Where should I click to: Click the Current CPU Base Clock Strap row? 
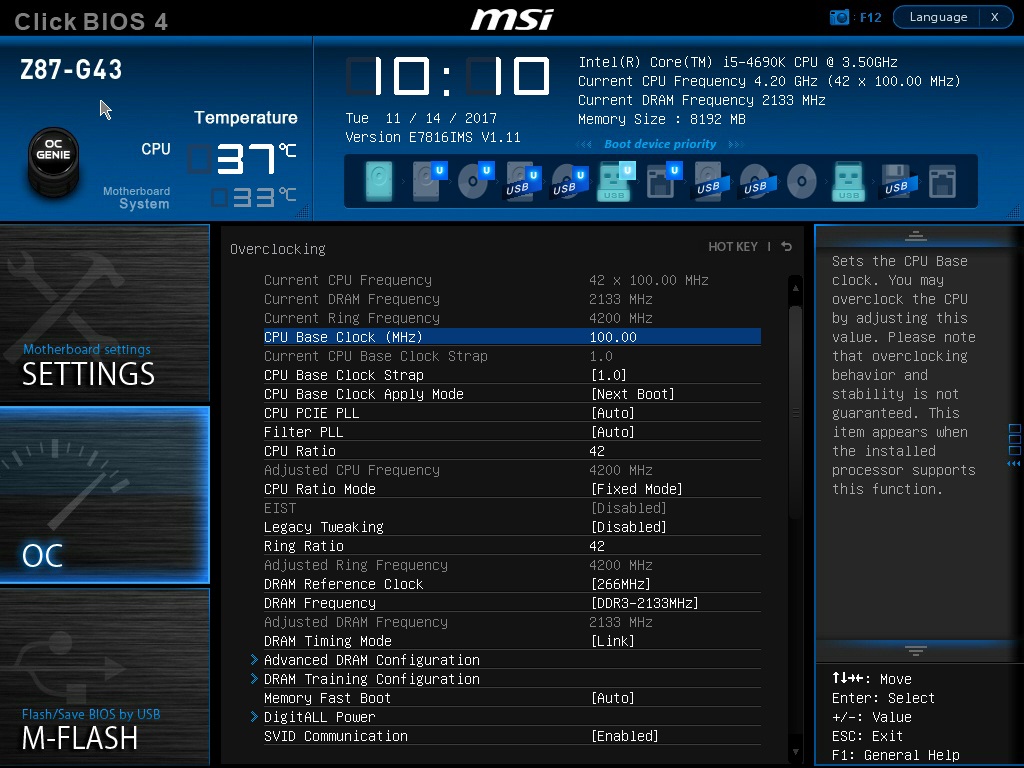click(x=512, y=356)
